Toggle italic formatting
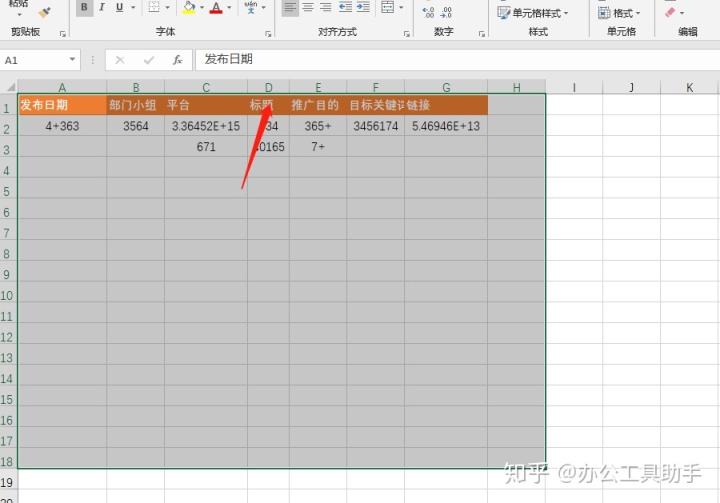Viewport: 720px width, 503px height. click(102, 7)
